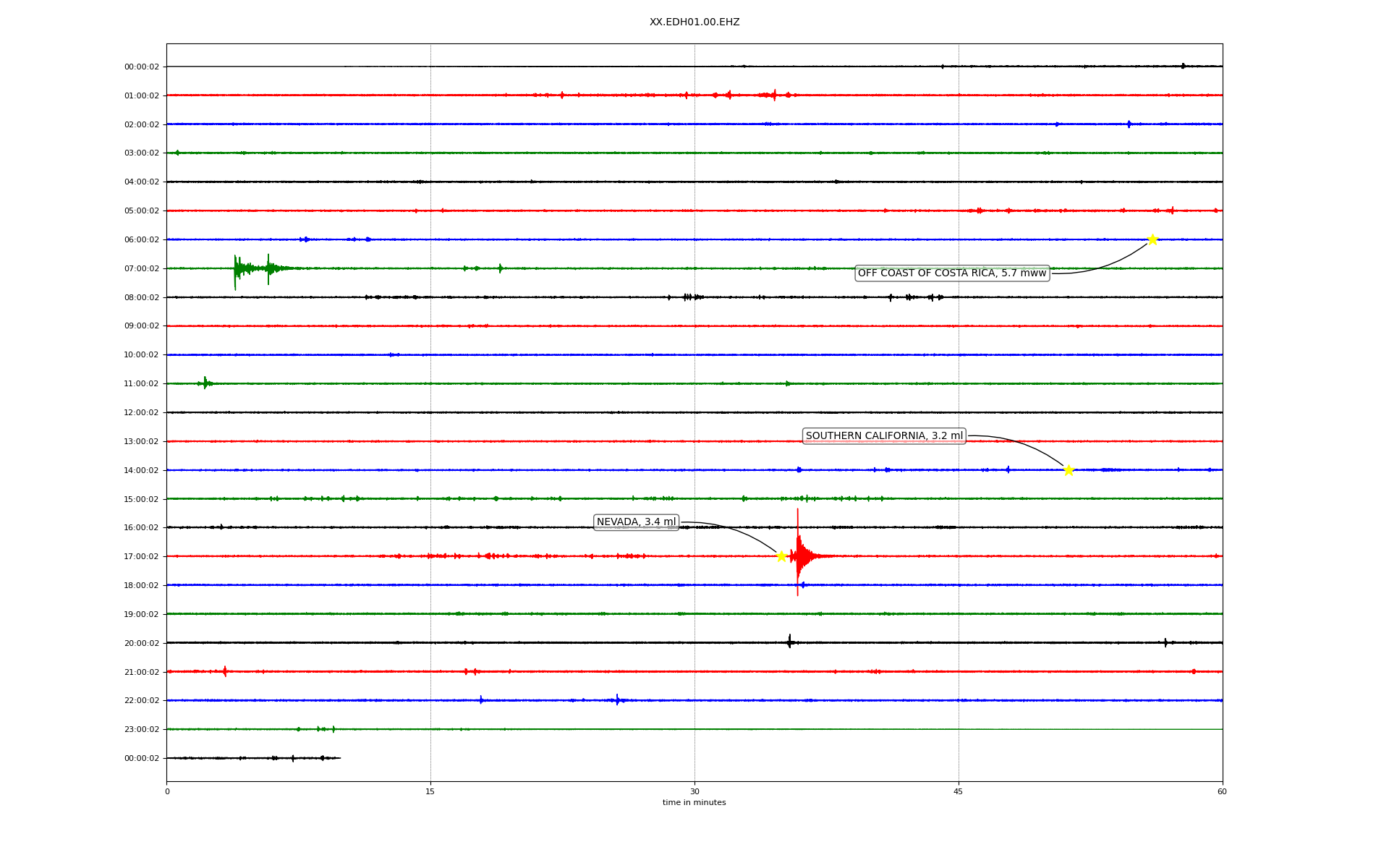This screenshot has height=868, width=1389.
Task: Click the 07:00:02 time label
Action: pos(141,268)
